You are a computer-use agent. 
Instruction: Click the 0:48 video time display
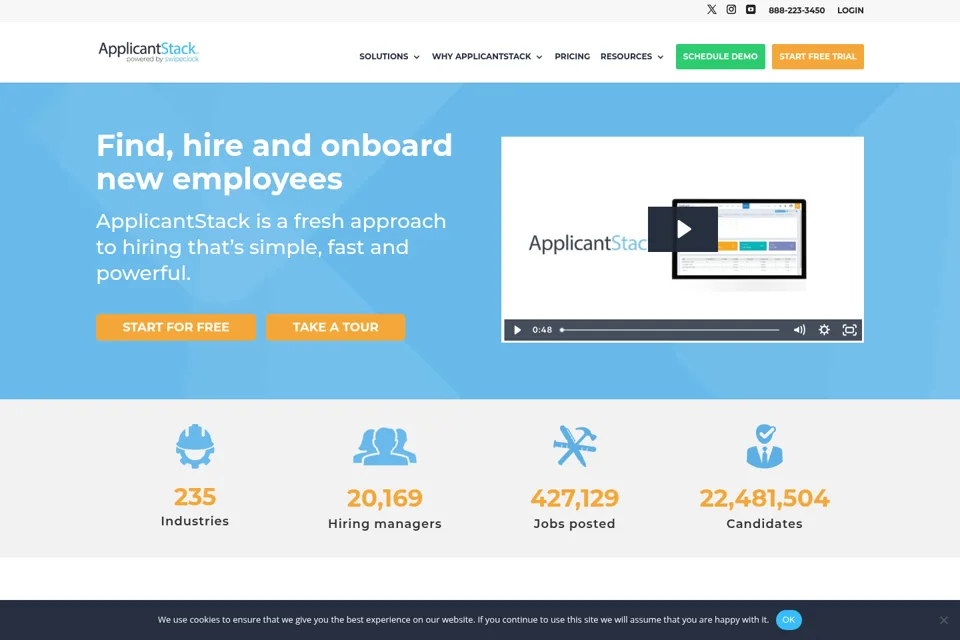tap(542, 330)
